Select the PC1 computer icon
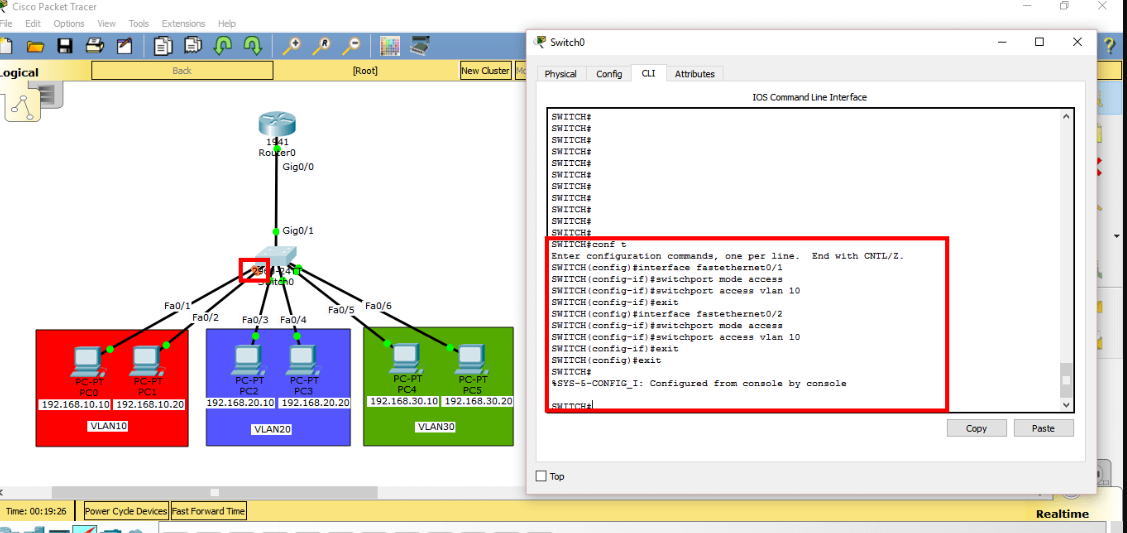The image size is (1127, 533). [146, 361]
